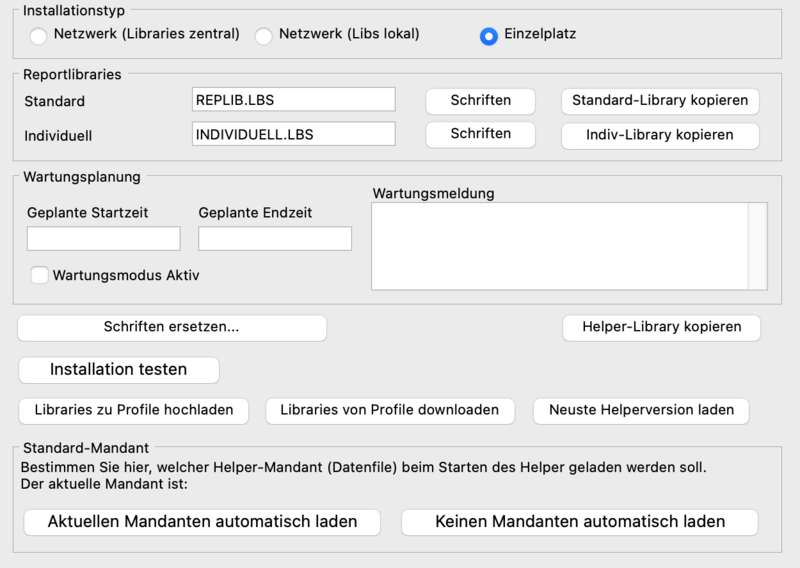The height and width of the screenshot is (568, 800).
Task: Choose the Netzwerk (Libs lokal) option
Action: click(x=264, y=36)
